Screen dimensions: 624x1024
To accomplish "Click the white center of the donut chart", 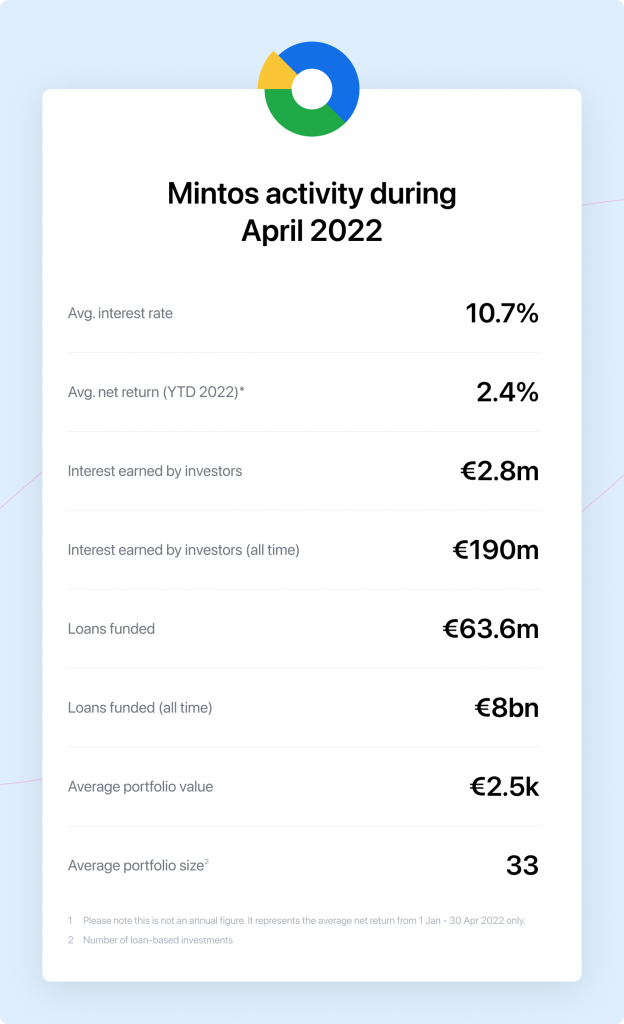I will coord(311,88).
